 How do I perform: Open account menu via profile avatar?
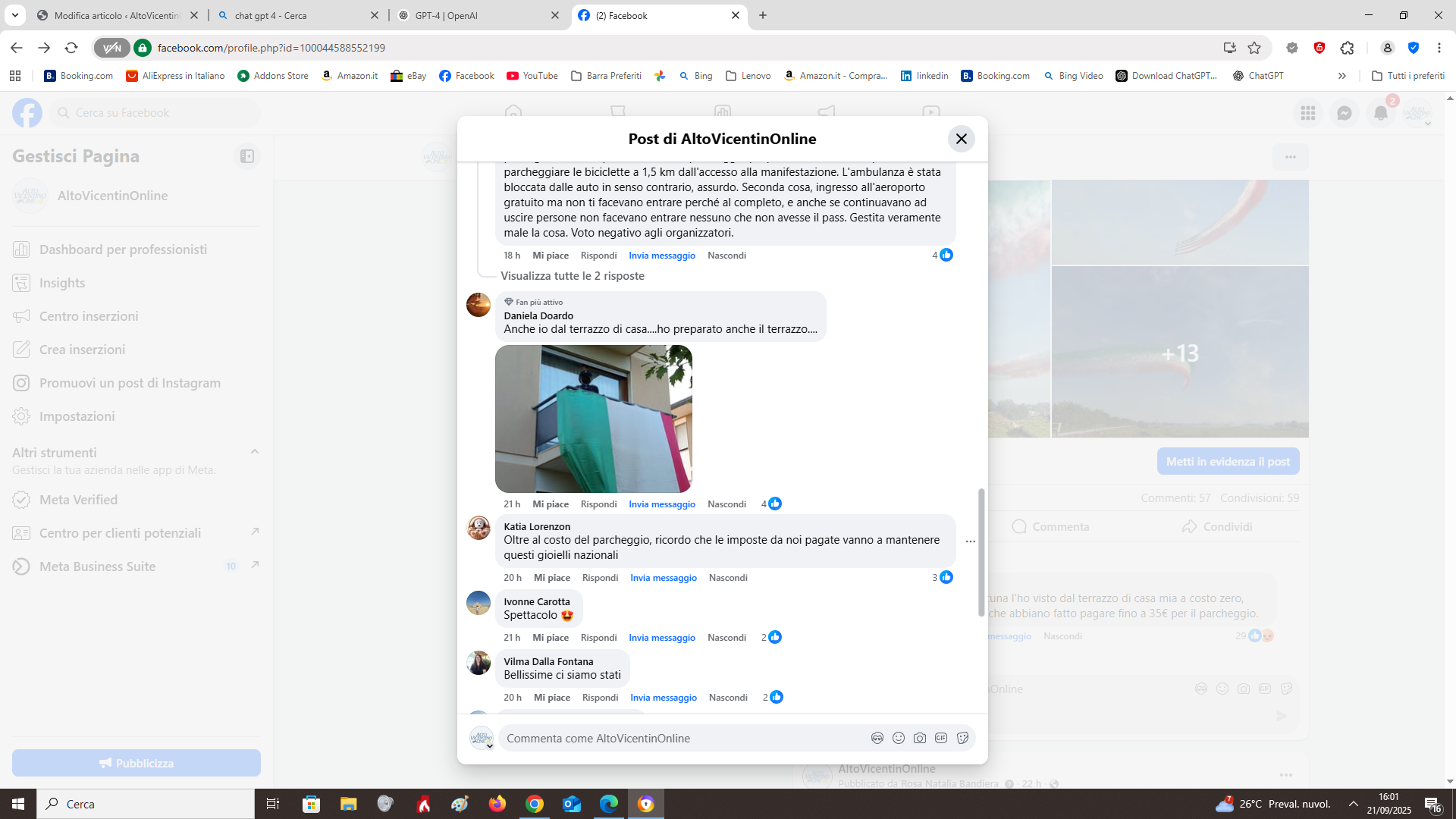1417,113
